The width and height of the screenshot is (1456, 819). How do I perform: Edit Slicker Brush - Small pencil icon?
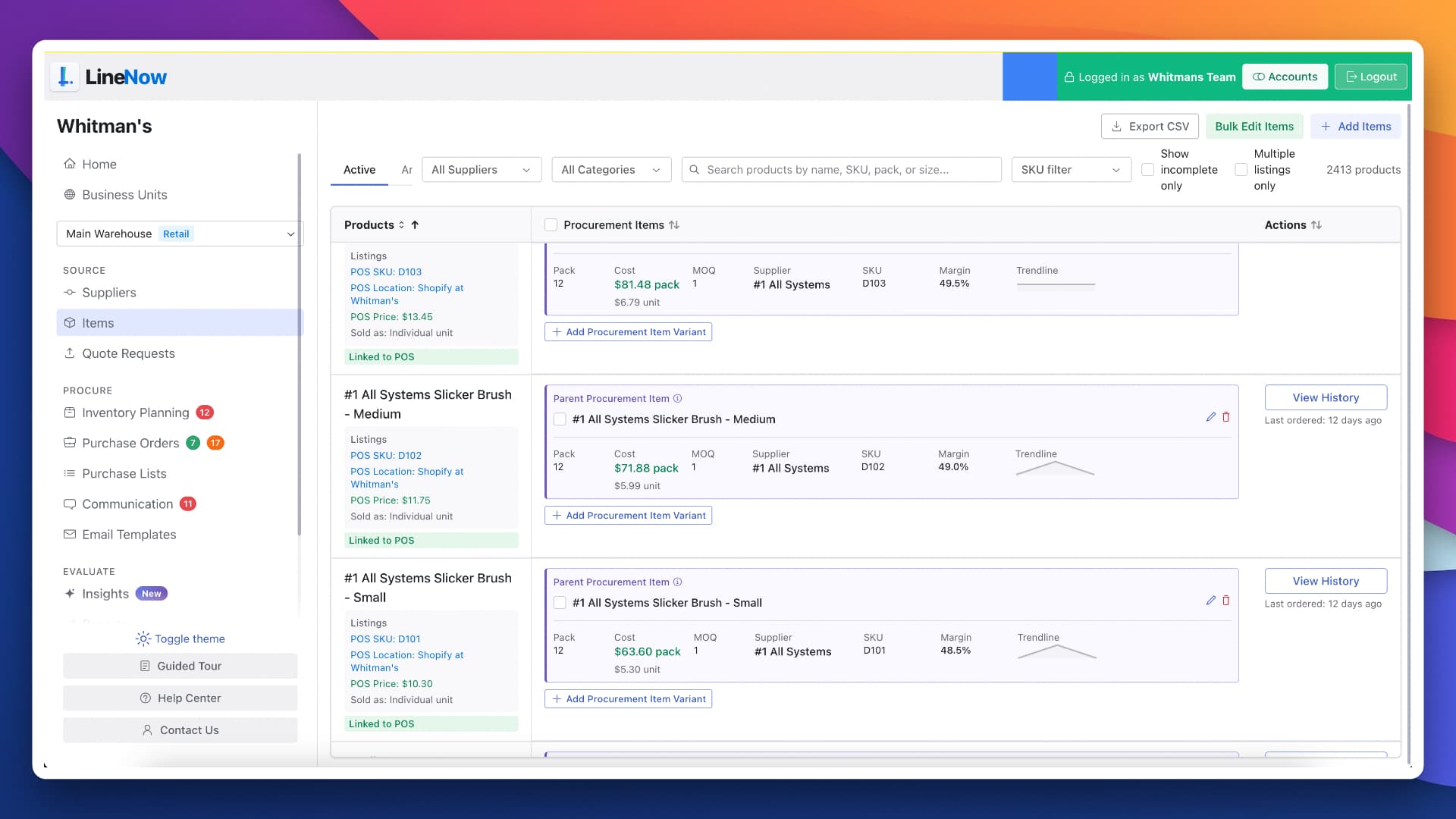pyautogui.click(x=1211, y=601)
